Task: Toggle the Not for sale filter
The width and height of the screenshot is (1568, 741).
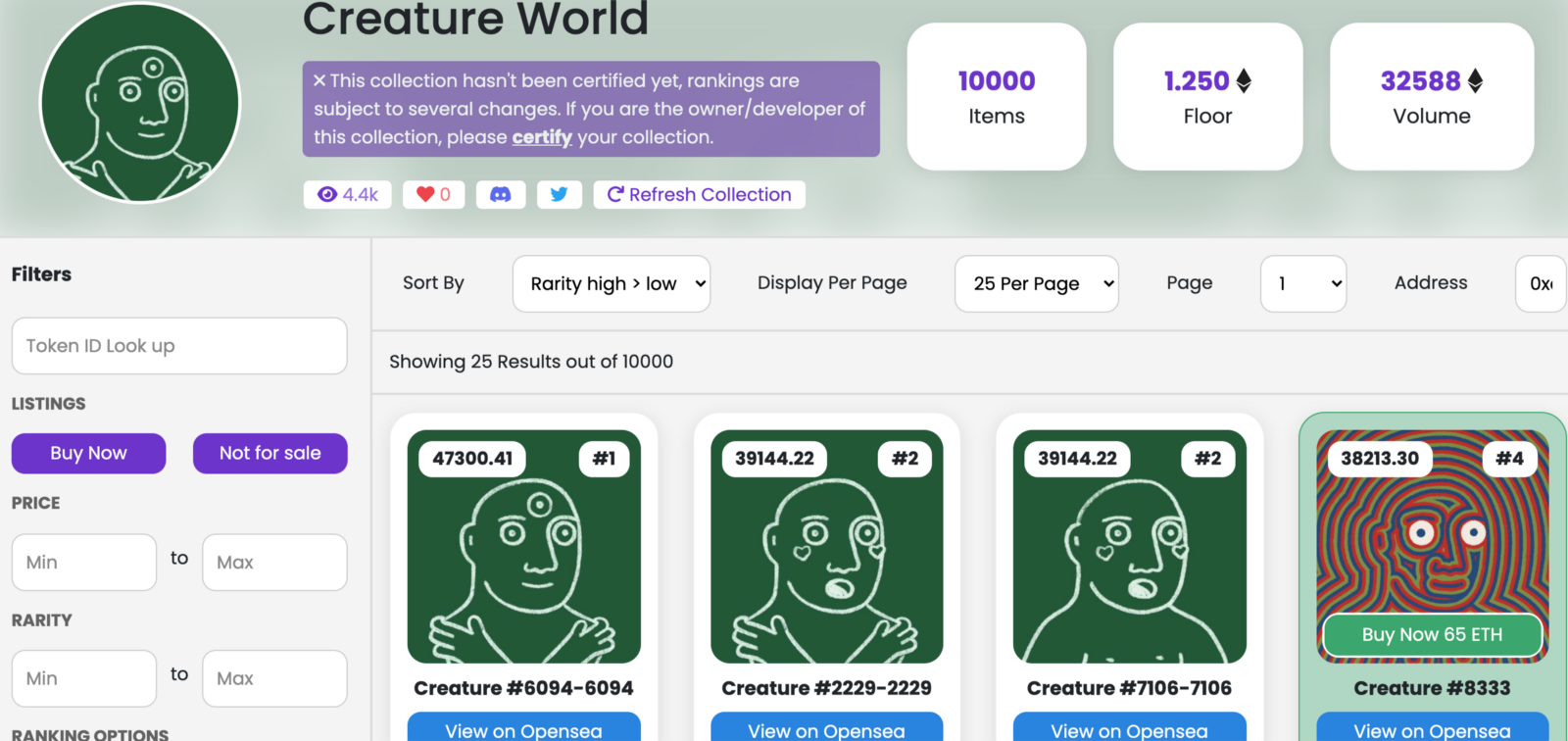Action: pos(270,453)
